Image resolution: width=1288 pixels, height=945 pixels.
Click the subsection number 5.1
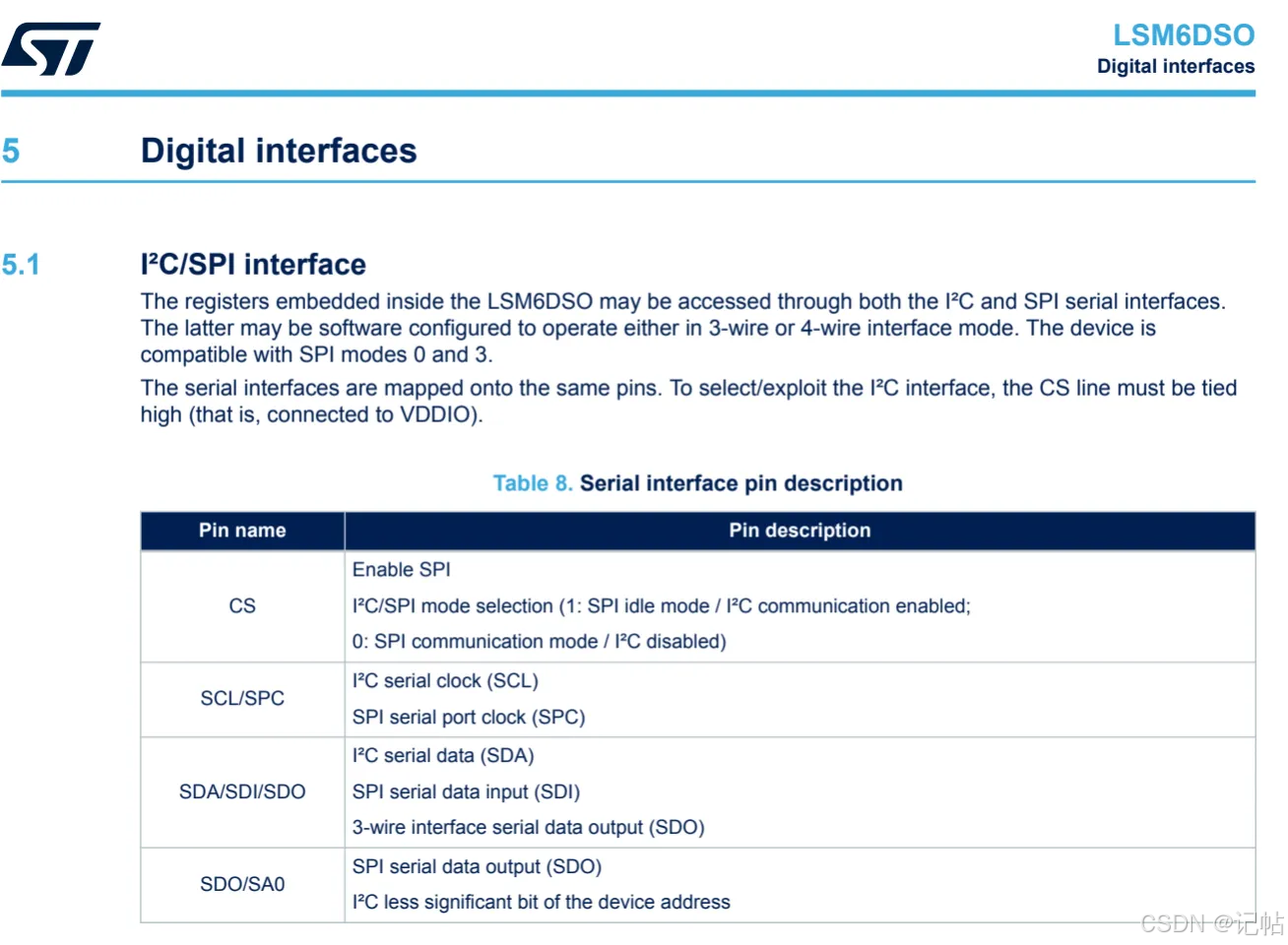click(x=21, y=265)
